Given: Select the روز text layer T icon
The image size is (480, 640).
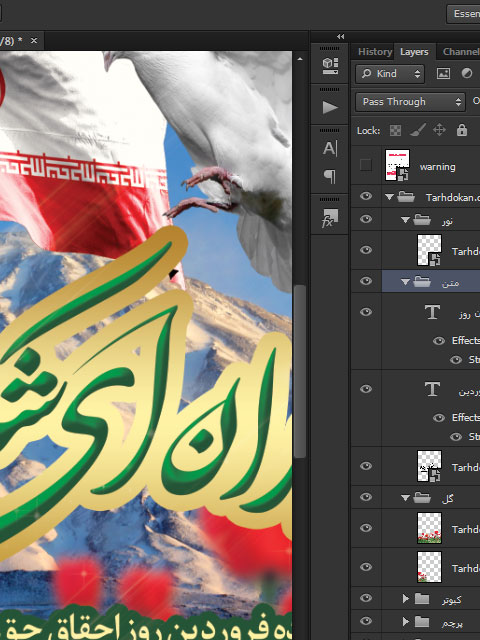Looking at the screenshot, I should tap(432, 312).
